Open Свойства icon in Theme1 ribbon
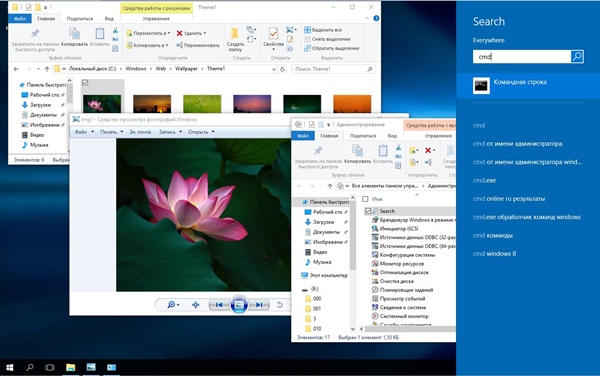 point(273,34)
